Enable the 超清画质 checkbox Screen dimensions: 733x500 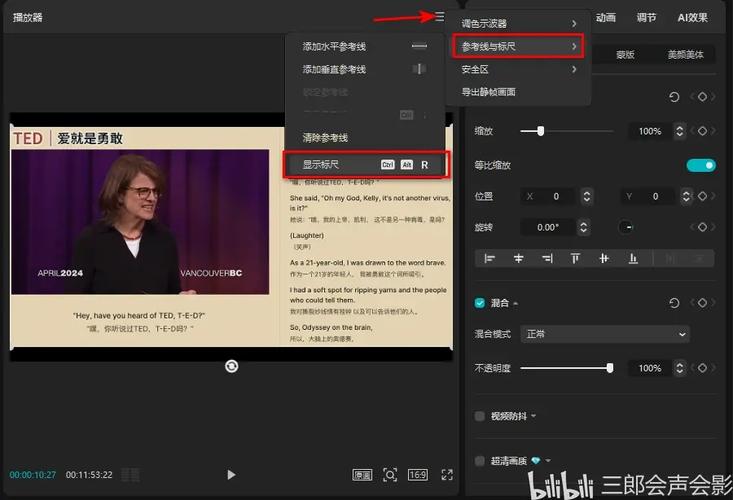click(x=480, y=461)
